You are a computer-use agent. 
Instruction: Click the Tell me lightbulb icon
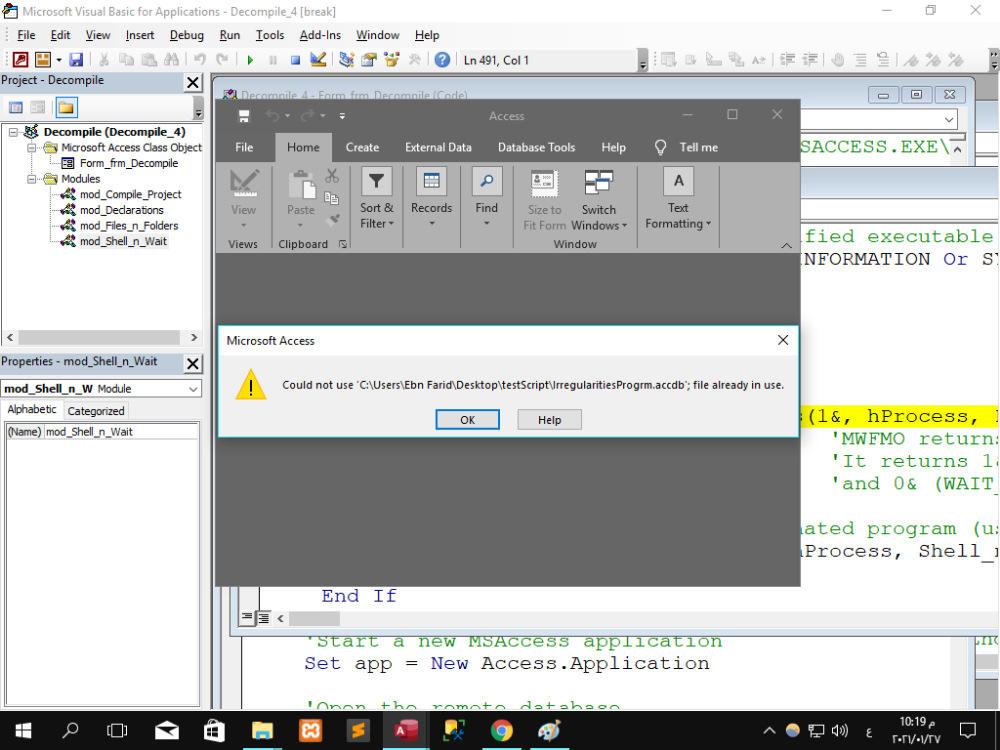(660, 147)
